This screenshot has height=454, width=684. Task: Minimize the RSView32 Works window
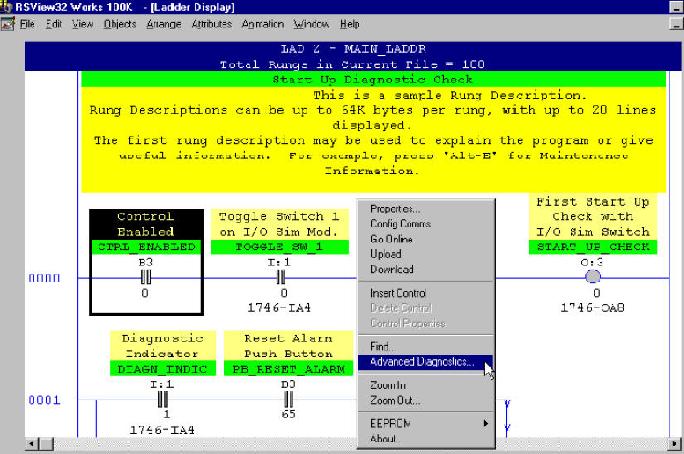[x=676, y=7]
